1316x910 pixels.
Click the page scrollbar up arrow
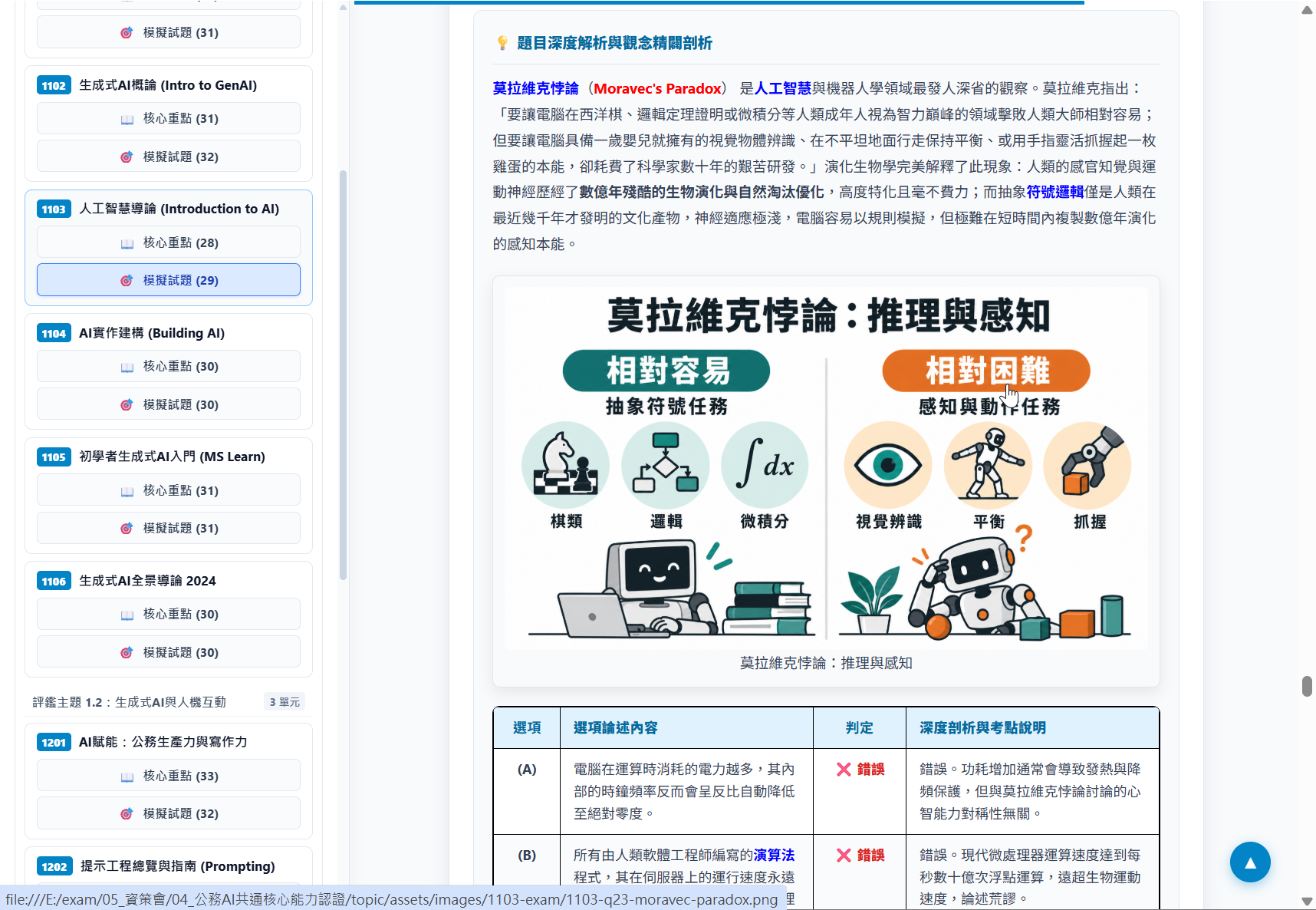[1307, 10]
